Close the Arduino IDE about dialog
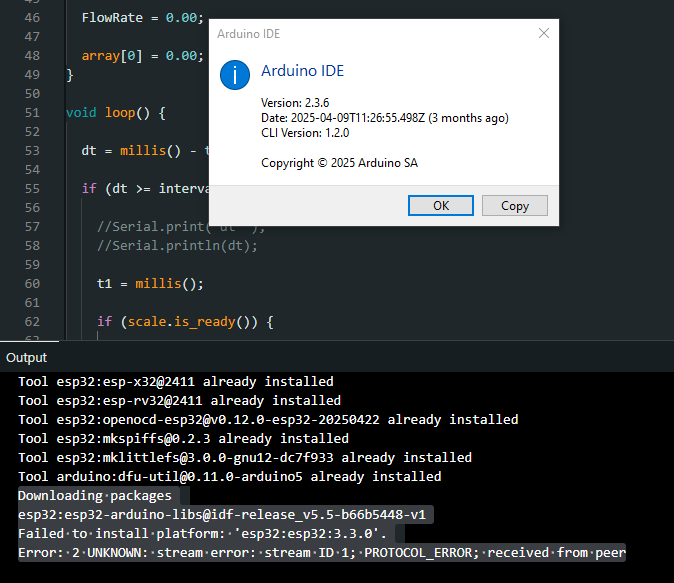The width and height of the screenshot is (674, 583). pos(543,33)
